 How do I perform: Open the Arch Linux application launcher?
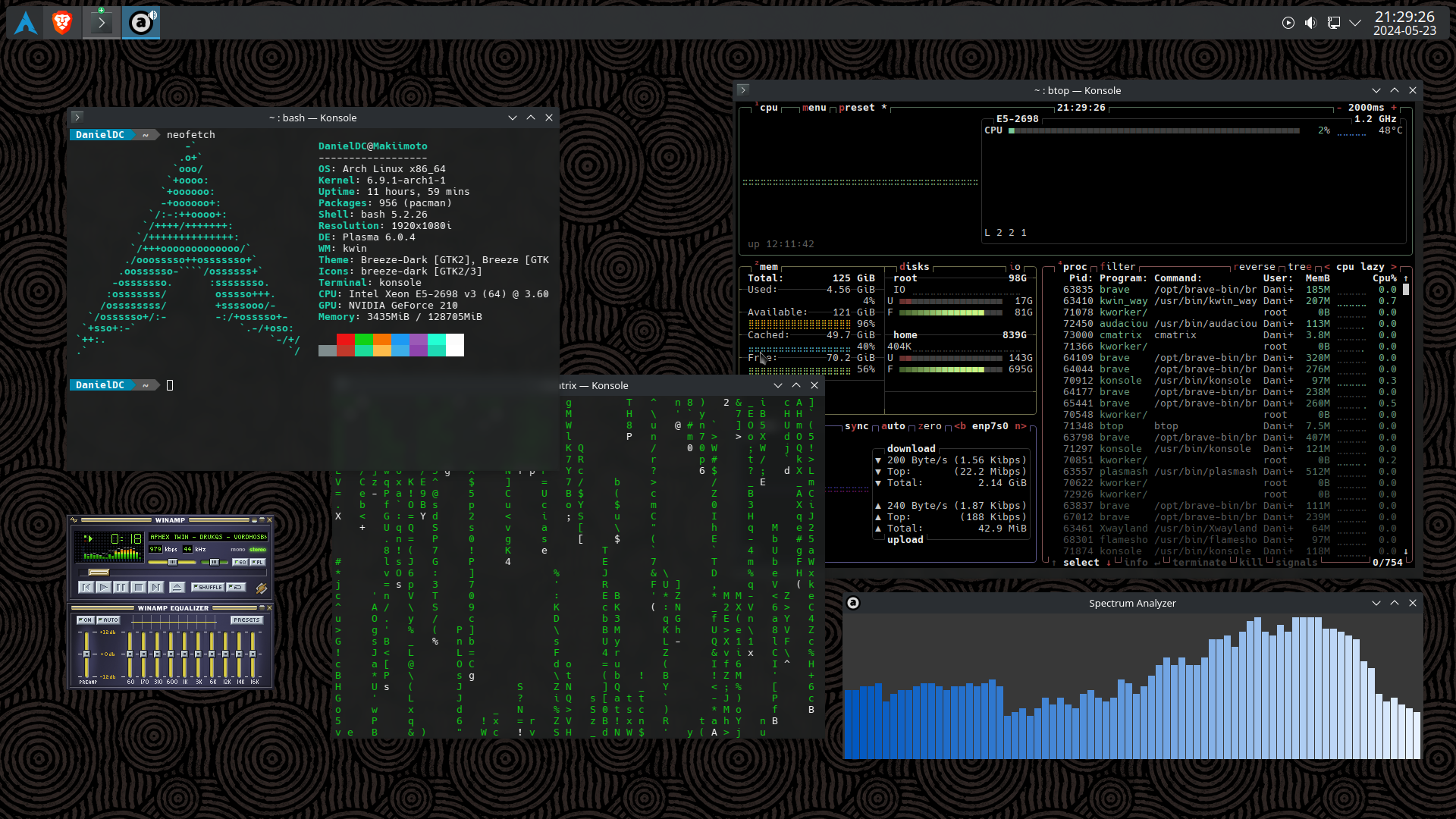(26, 23)
